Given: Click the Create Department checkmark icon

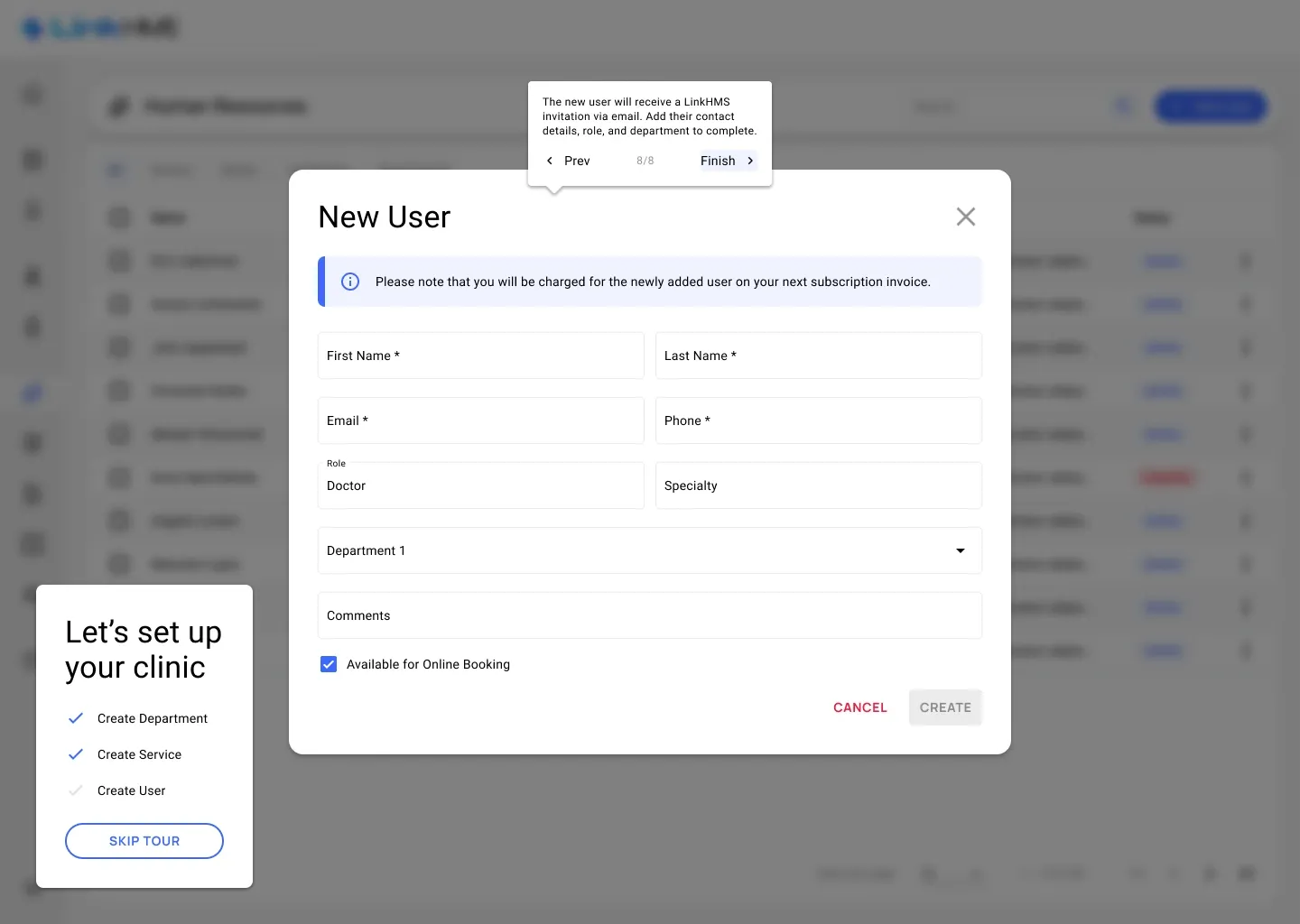Looking at the screenshot, I should point(76,718).
